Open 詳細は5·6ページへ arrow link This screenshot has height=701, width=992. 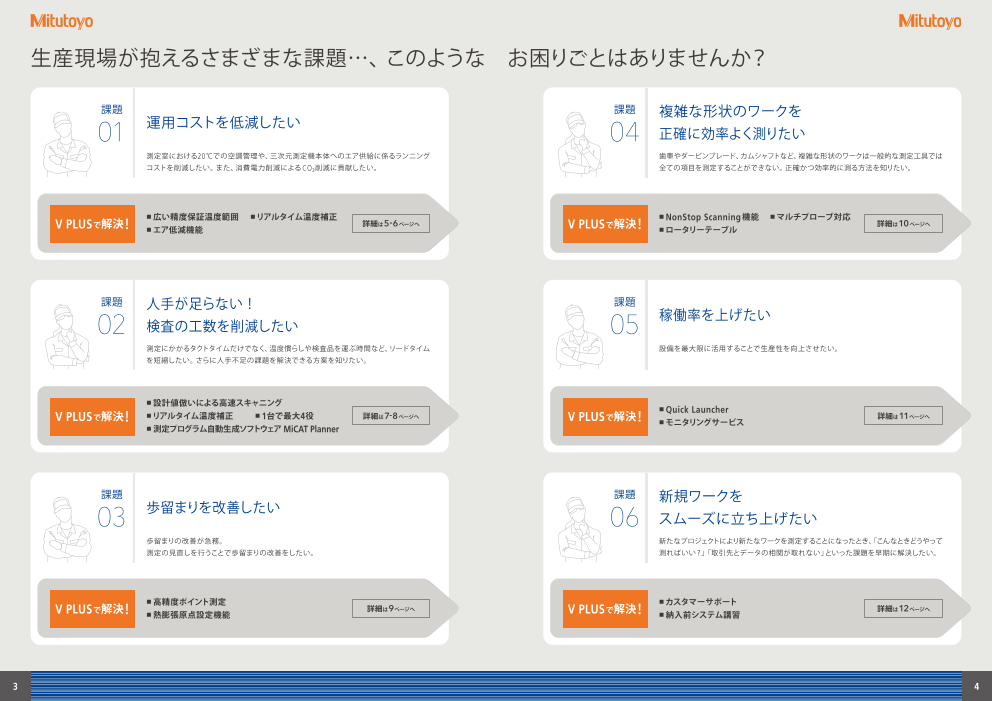391,223
